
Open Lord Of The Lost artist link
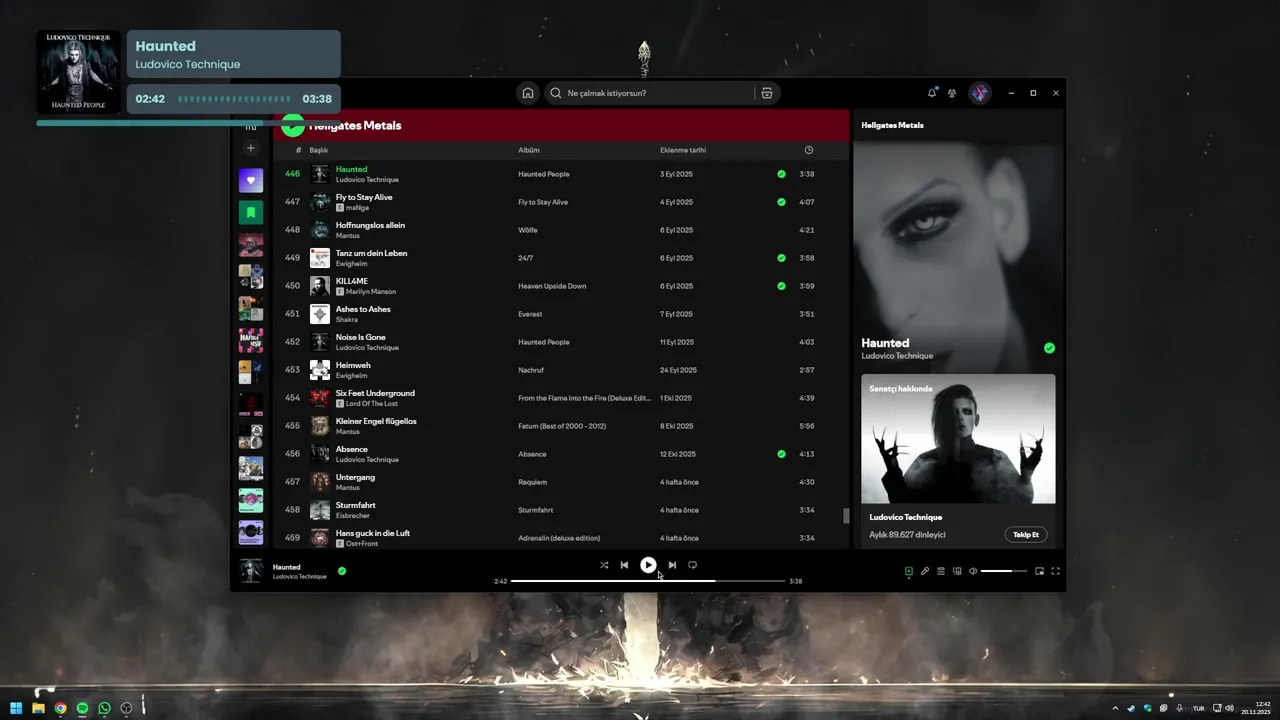[372, 404]
